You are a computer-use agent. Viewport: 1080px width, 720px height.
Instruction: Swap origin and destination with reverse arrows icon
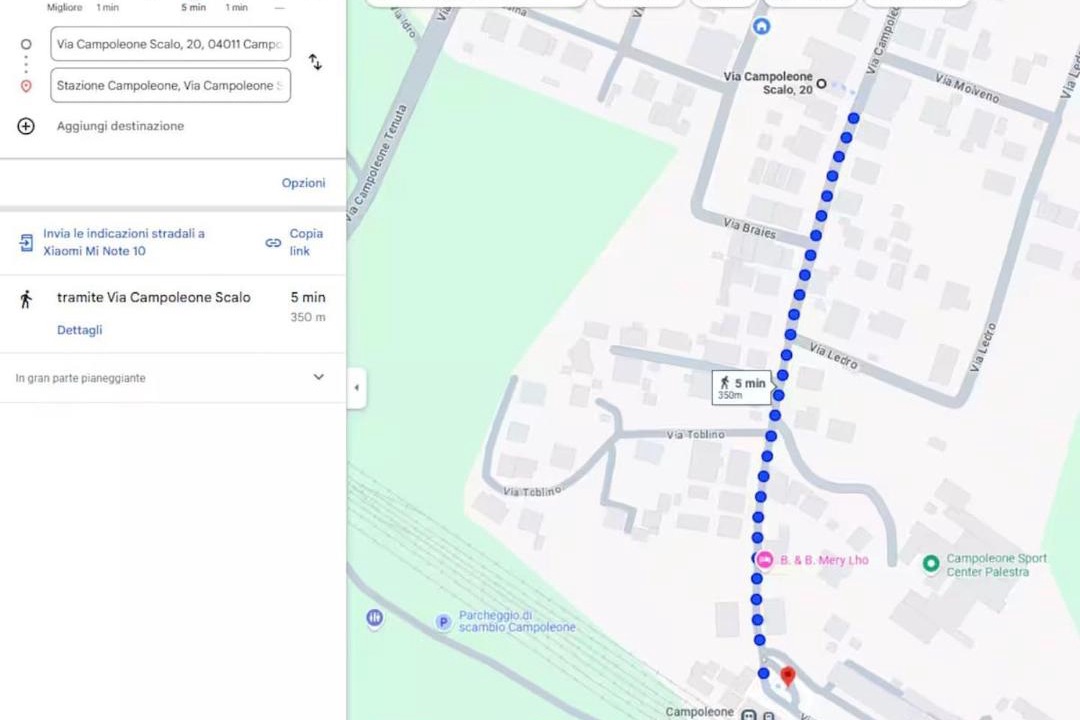[315, 62]
